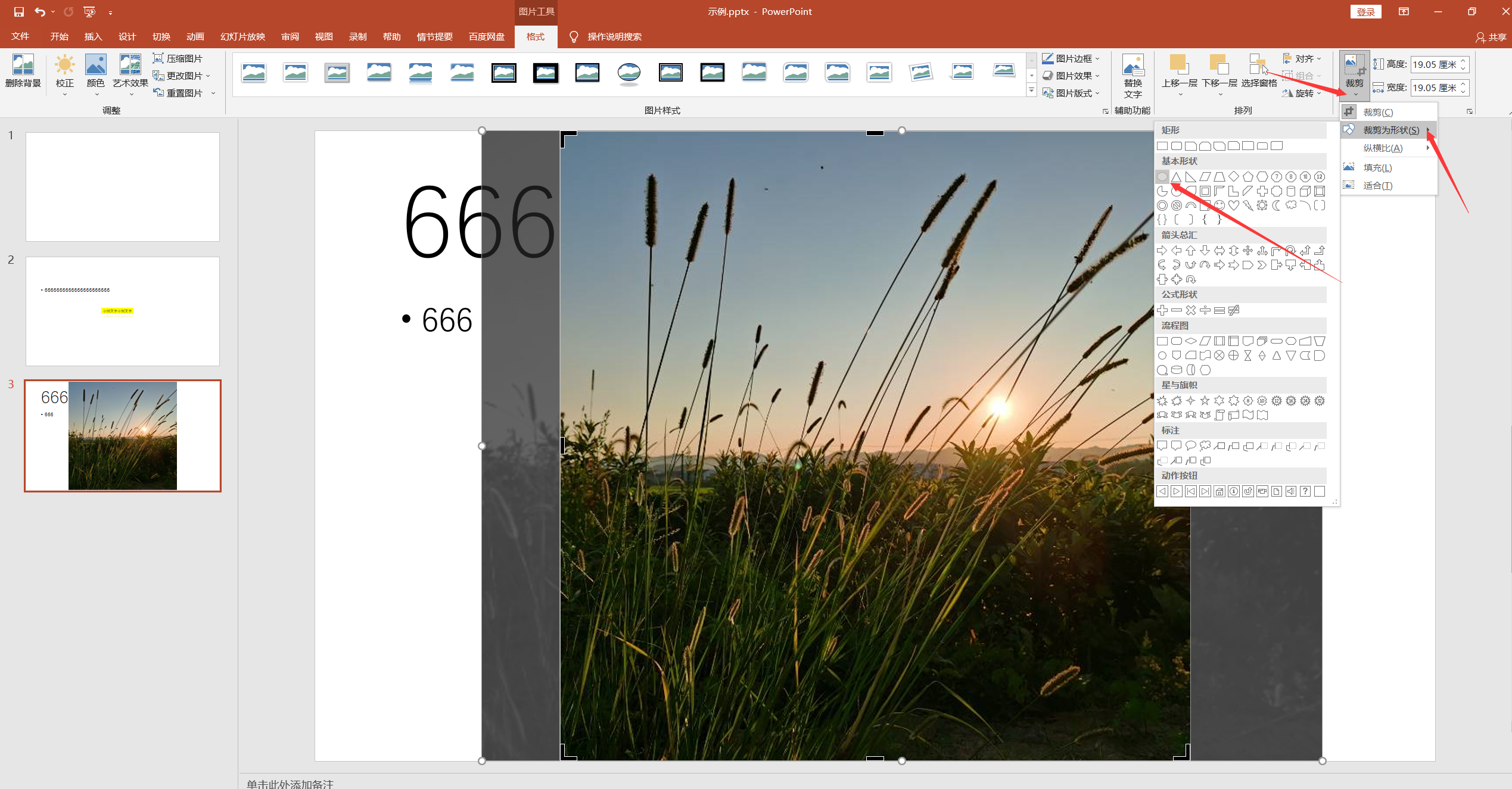Select the 5-point star shape under 星与旗帜

point(1205,401)
